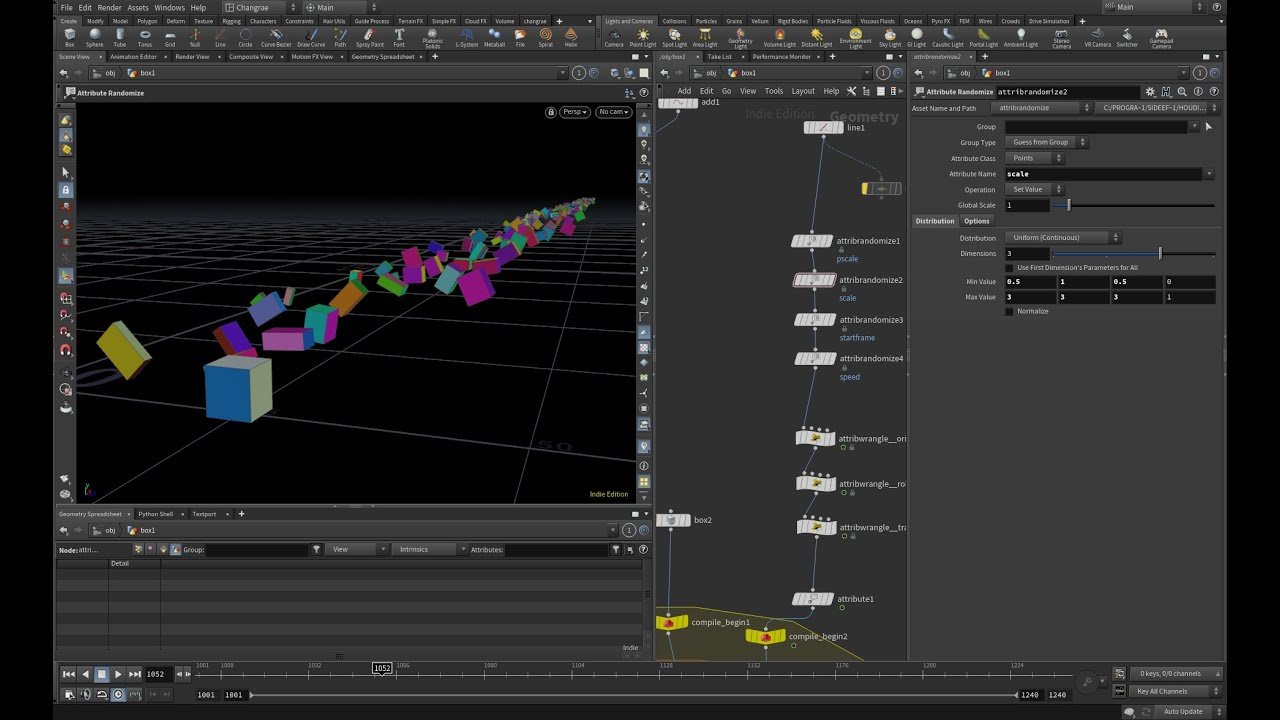Image resolution: width=1280 pixels, height=720 pixels.
Task: Toggle real time playback clock button
Action: (118, 694)
